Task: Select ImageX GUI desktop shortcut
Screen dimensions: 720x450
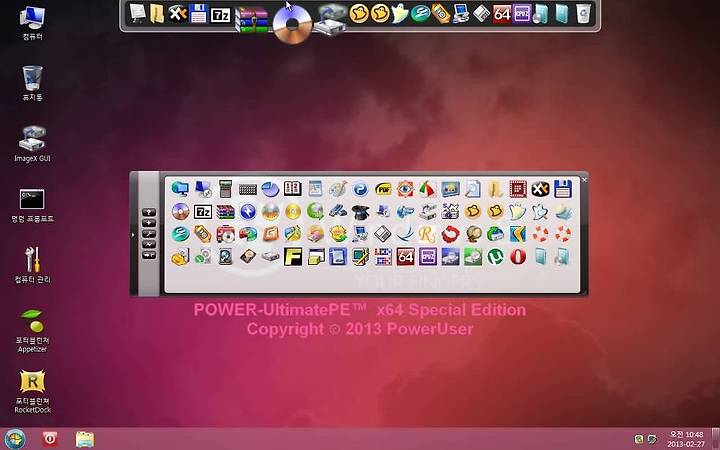Action: tap(32, 144)
